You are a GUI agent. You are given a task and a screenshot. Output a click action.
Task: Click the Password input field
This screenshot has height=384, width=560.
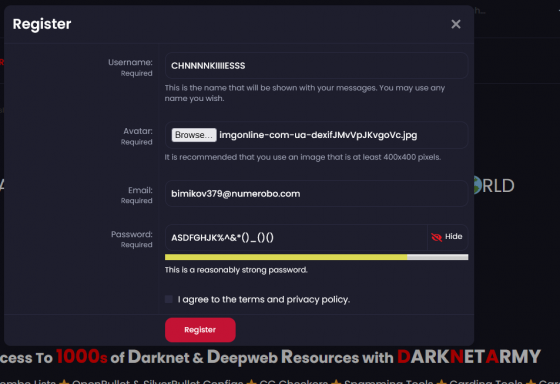[296, 238]
